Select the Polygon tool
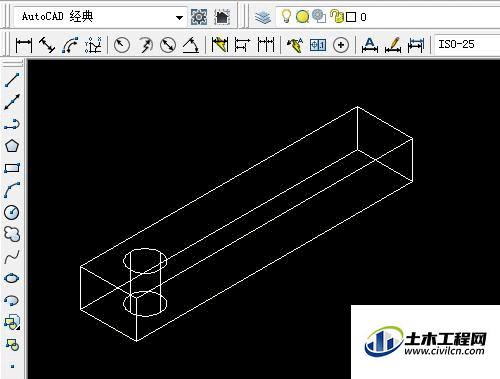 click(12, 146)
